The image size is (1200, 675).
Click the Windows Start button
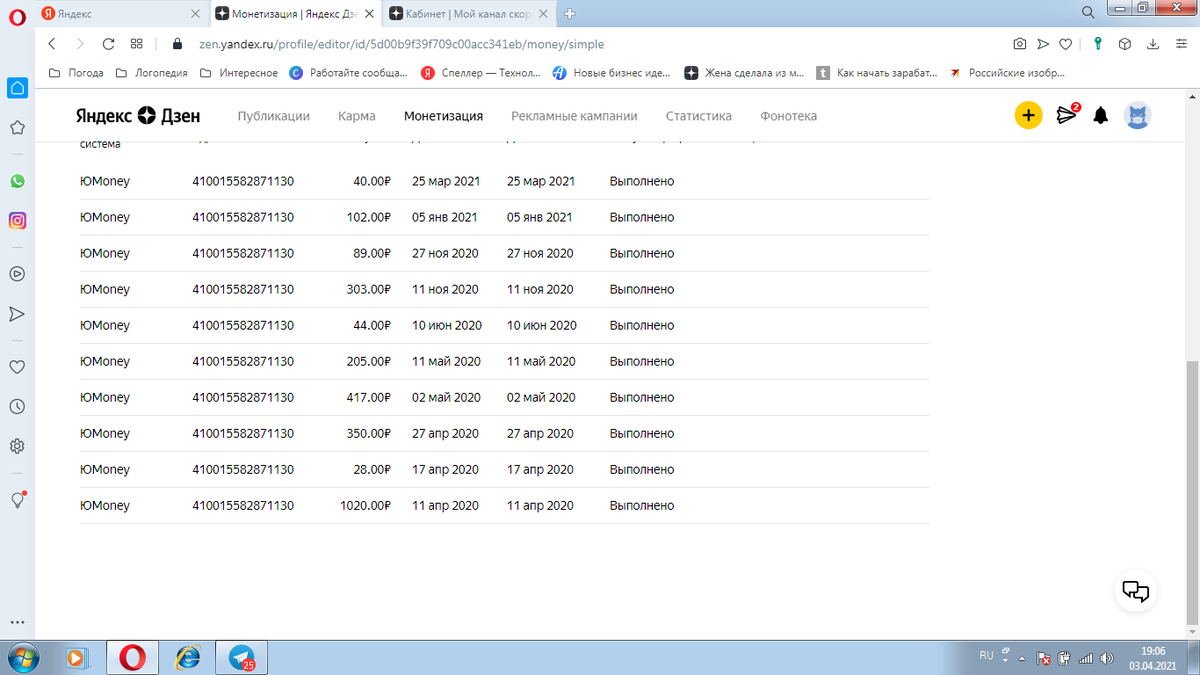[x=22, y=658]
